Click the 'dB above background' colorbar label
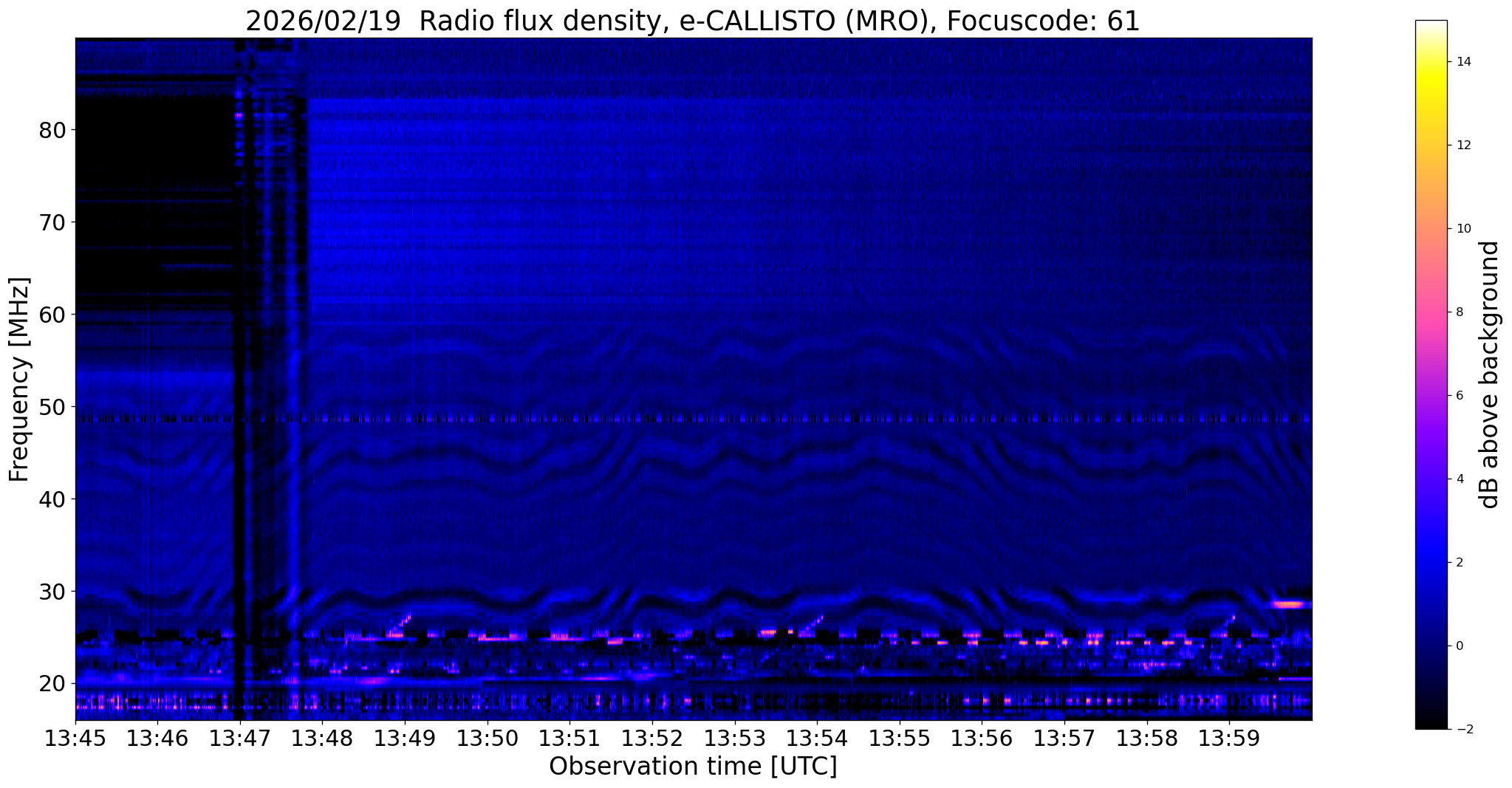This screenshot has height=788, width=1512. 1490,374
